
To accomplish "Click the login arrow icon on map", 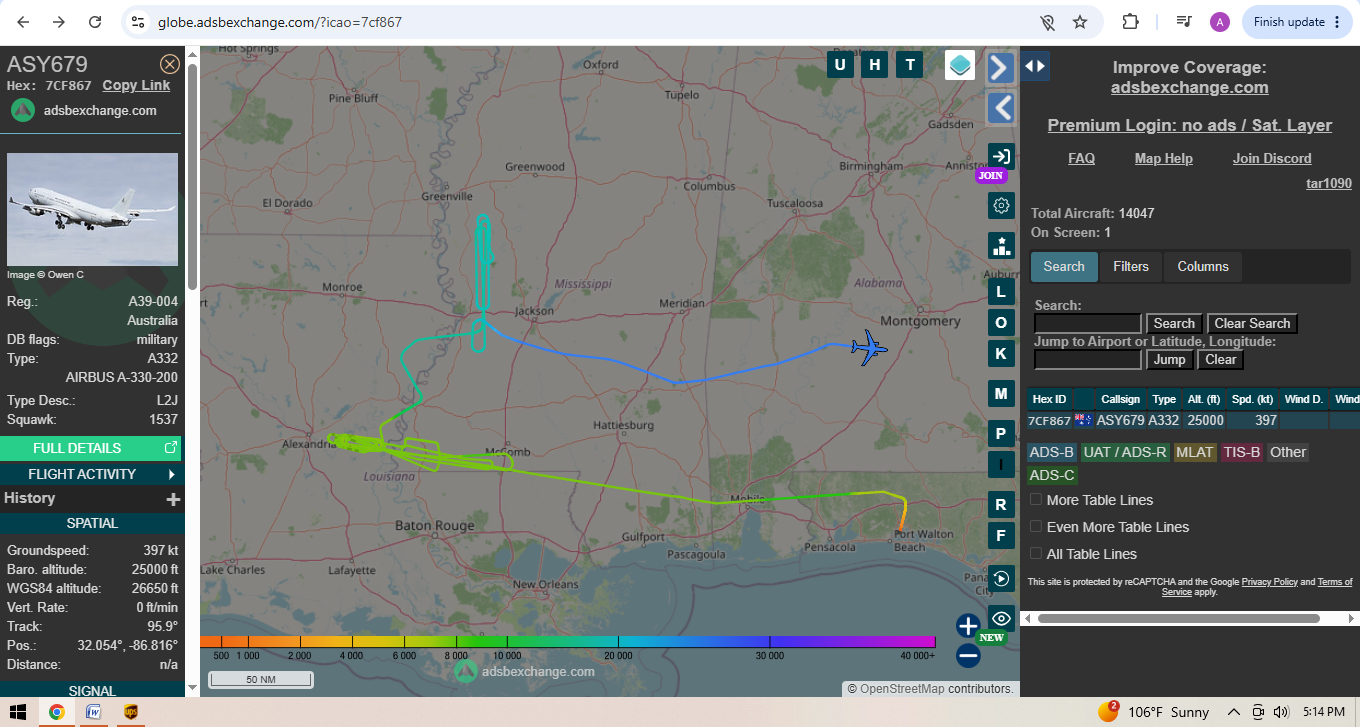I will [x=1001, y=156].
